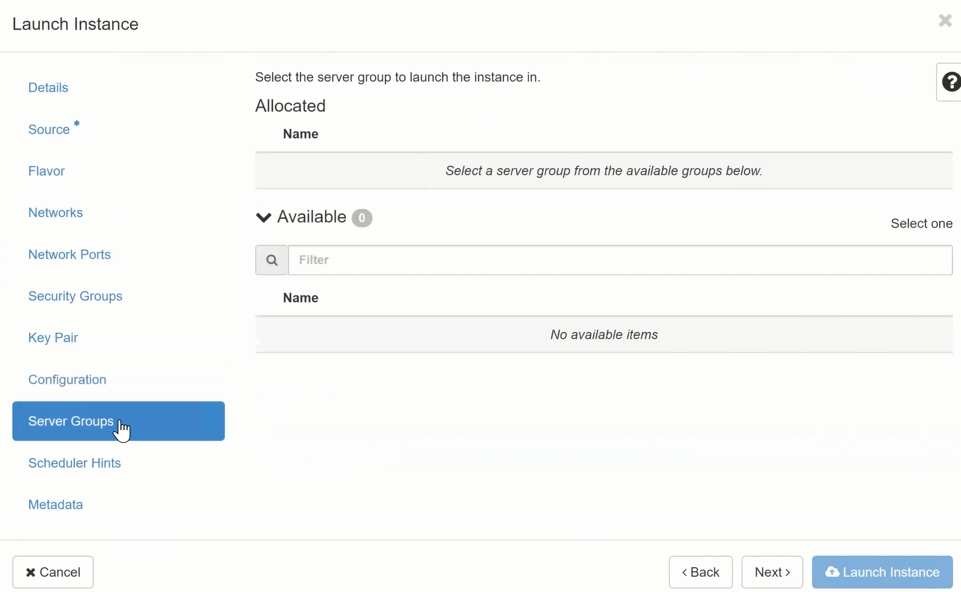Select the Network Ports step
This screenshot has height=592, width=961.
(x=69, y=255)
